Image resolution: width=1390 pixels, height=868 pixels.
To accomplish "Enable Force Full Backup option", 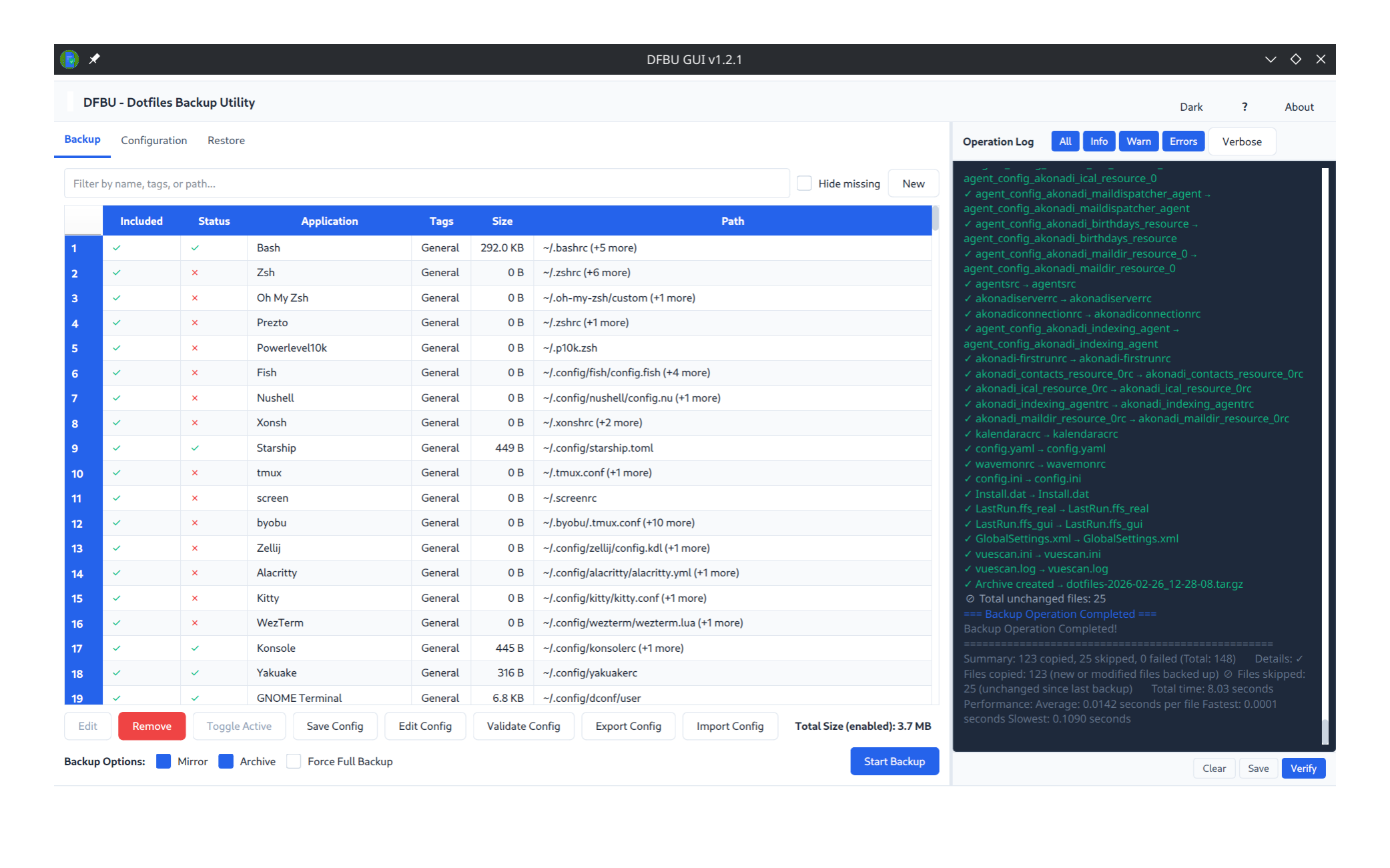I will [294, 761].
